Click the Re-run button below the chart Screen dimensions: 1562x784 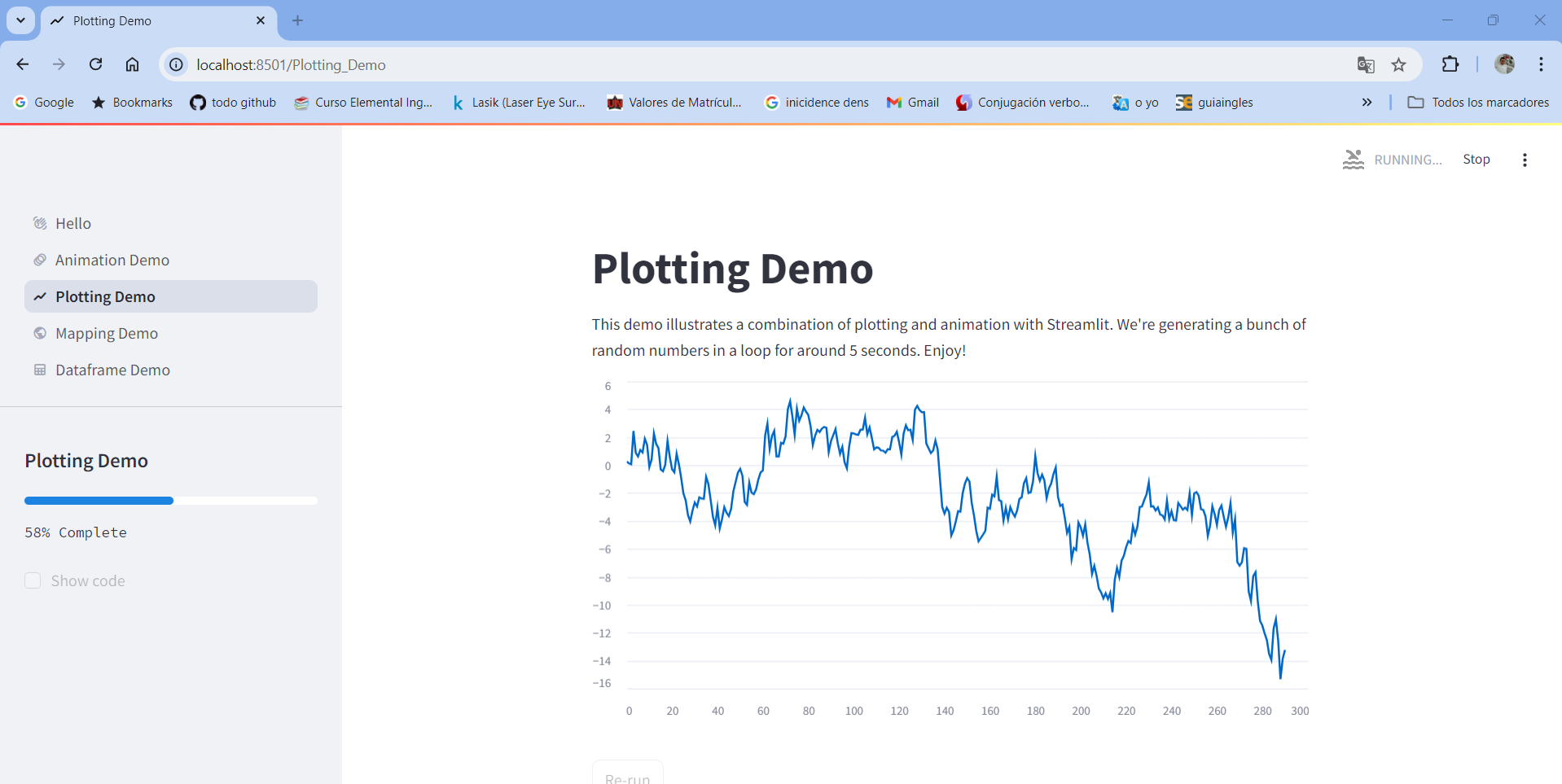[x=628, y=775]
